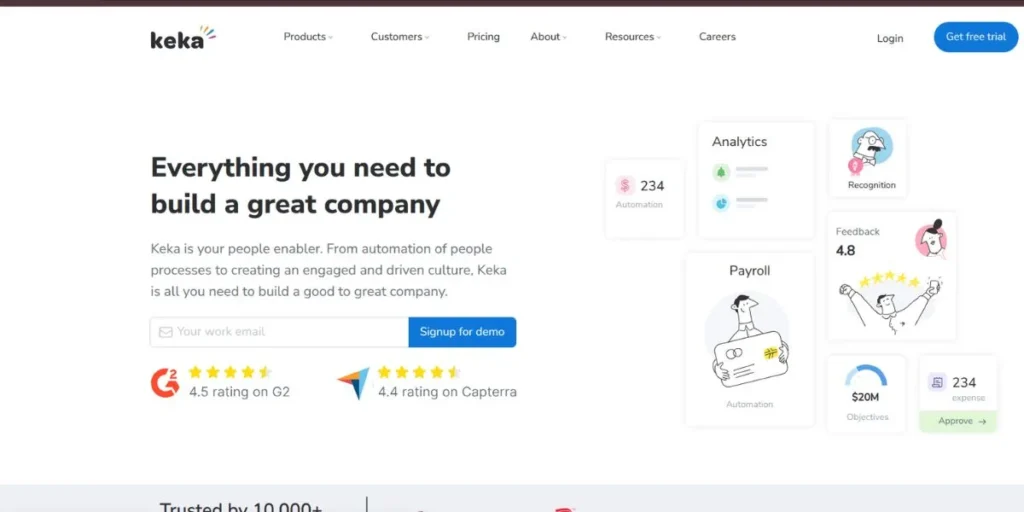Click the Objectives label
1024x512 pixels.
pos(867,417)
